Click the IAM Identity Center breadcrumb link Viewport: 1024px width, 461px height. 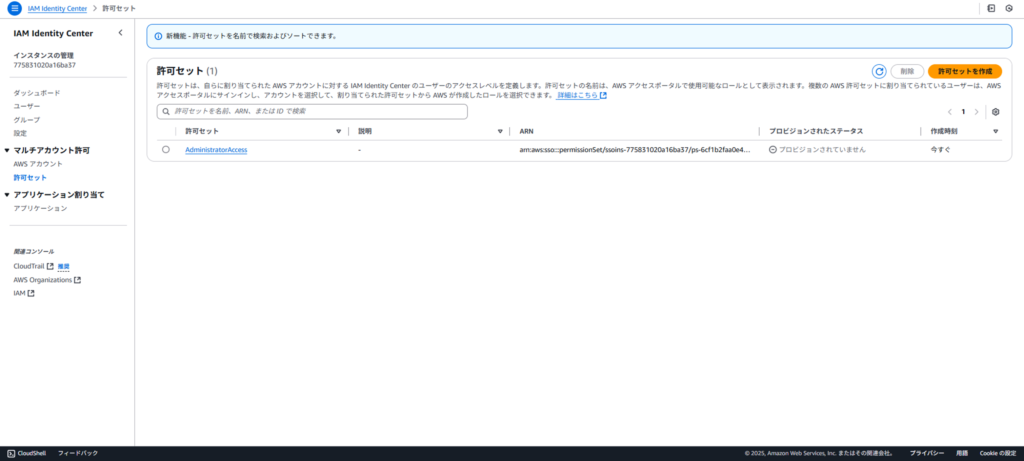coord(57,8)
